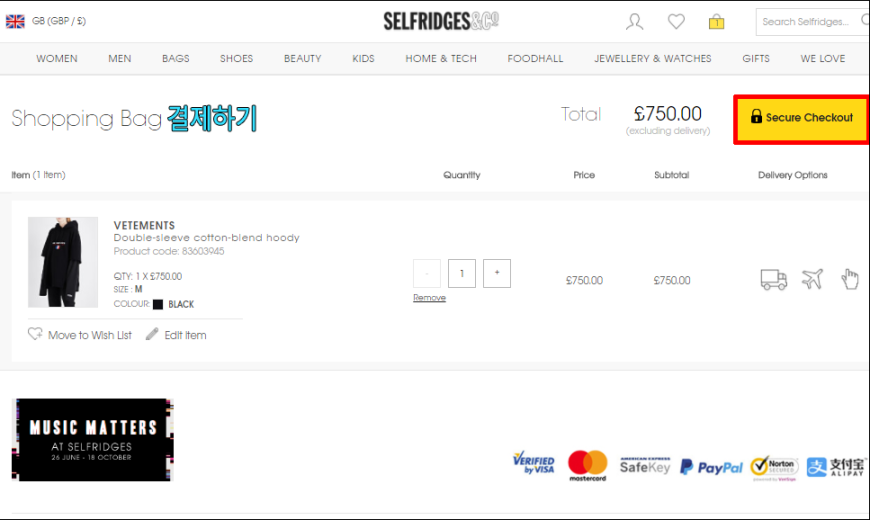Open the FOODHALL menu
Viewport: 870px width, 520px height.
point(535,58)
